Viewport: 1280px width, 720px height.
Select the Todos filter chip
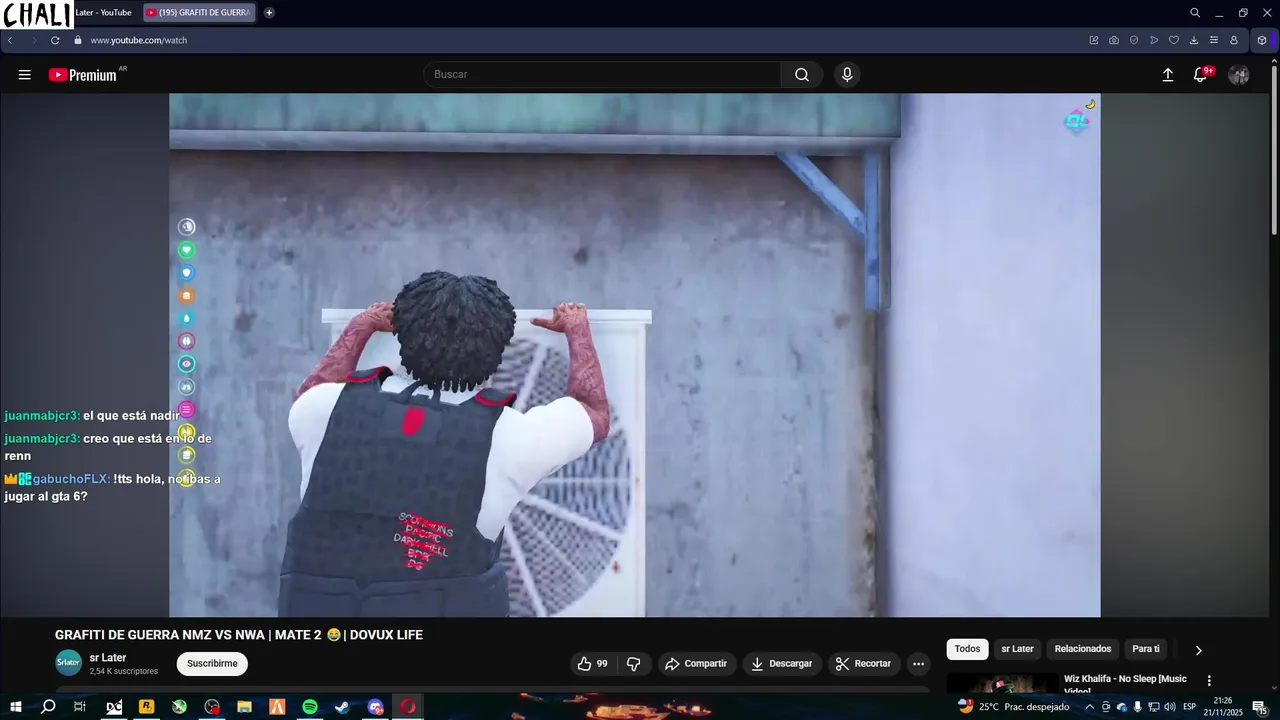coord(967,649)
